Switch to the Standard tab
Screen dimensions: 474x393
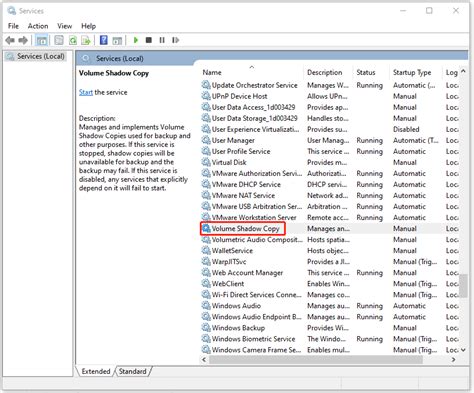(x=133, y=371)
